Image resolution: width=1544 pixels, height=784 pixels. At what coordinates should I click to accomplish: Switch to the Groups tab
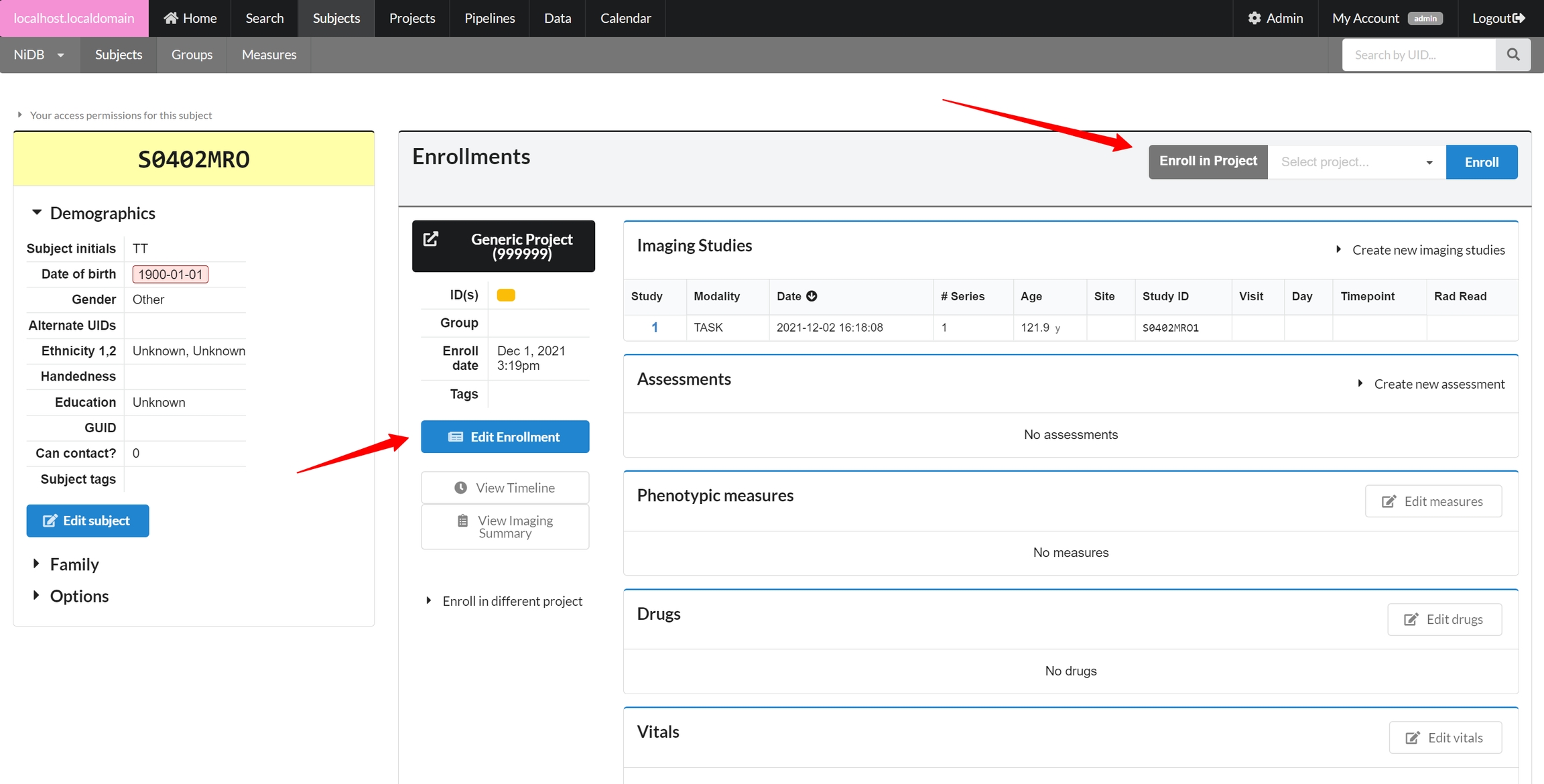coord(192,54)
